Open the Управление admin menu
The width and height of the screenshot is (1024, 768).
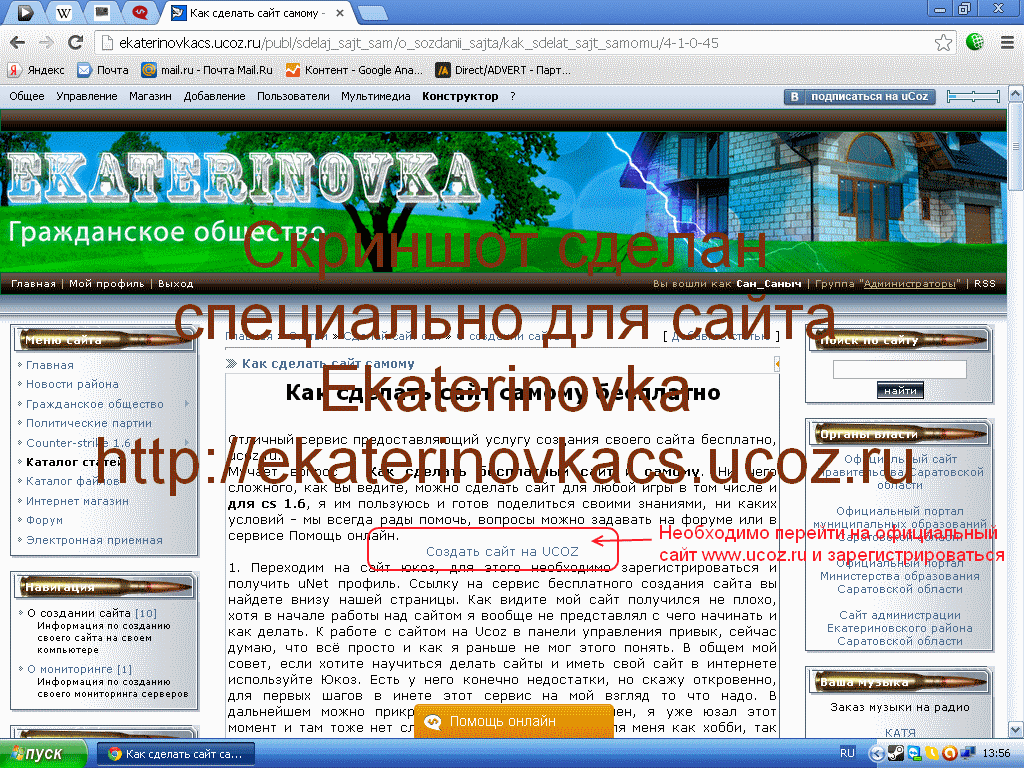click(86, 96)
